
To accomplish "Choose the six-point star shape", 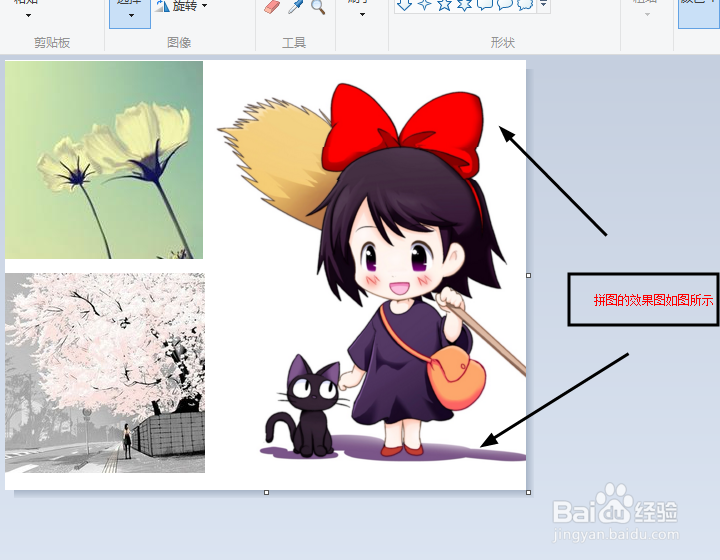I will 464,5.
